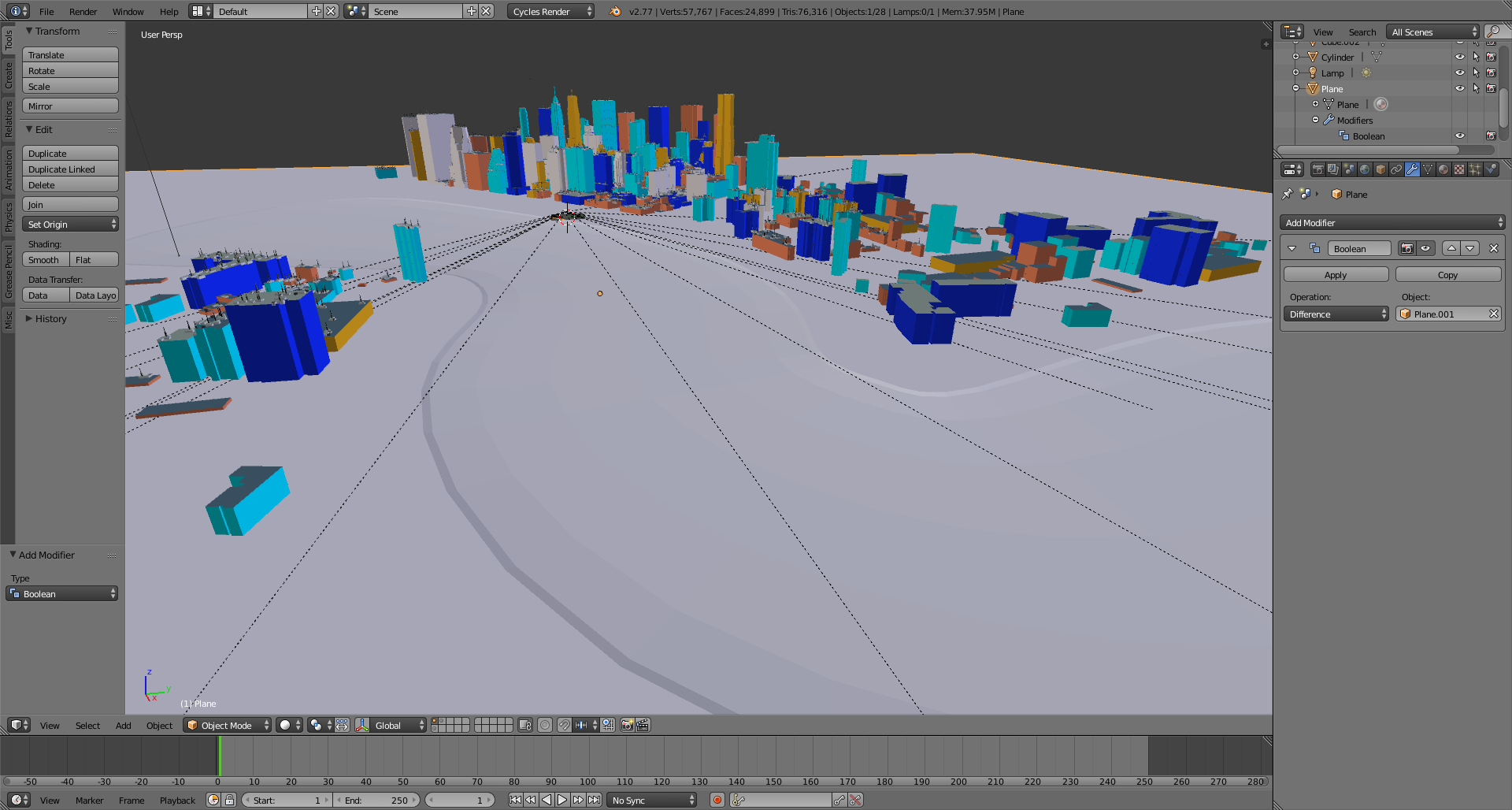Open the Add Modifier dropdown in properties
The width and height of the screenshot is (1512, 810).
point(1392,223)
